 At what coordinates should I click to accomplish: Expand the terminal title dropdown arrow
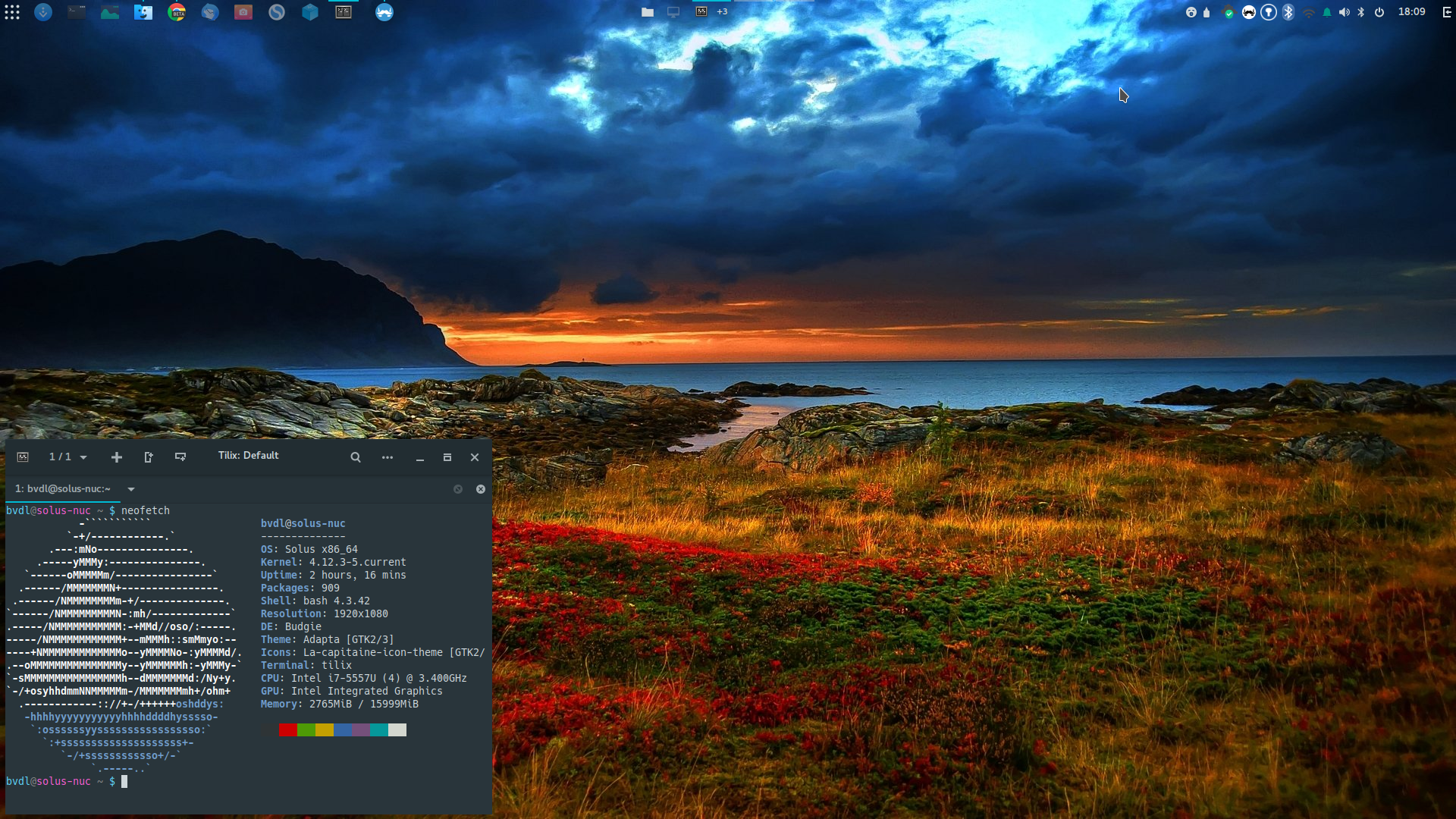(131, 489)
